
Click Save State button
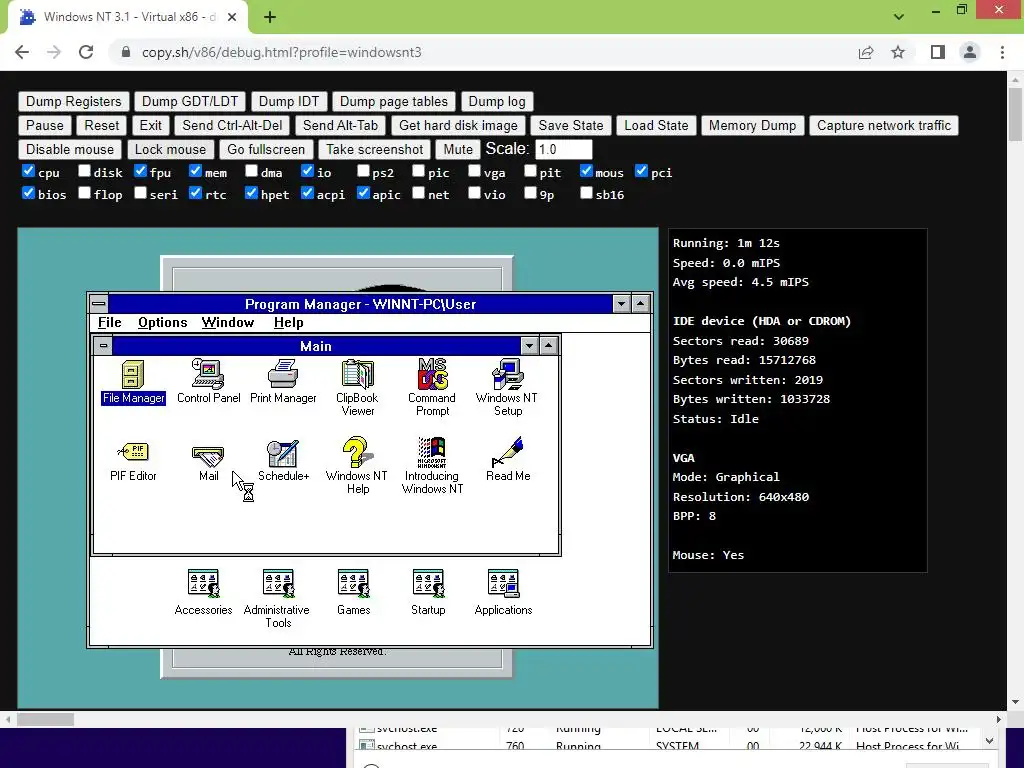click(571, 125)
